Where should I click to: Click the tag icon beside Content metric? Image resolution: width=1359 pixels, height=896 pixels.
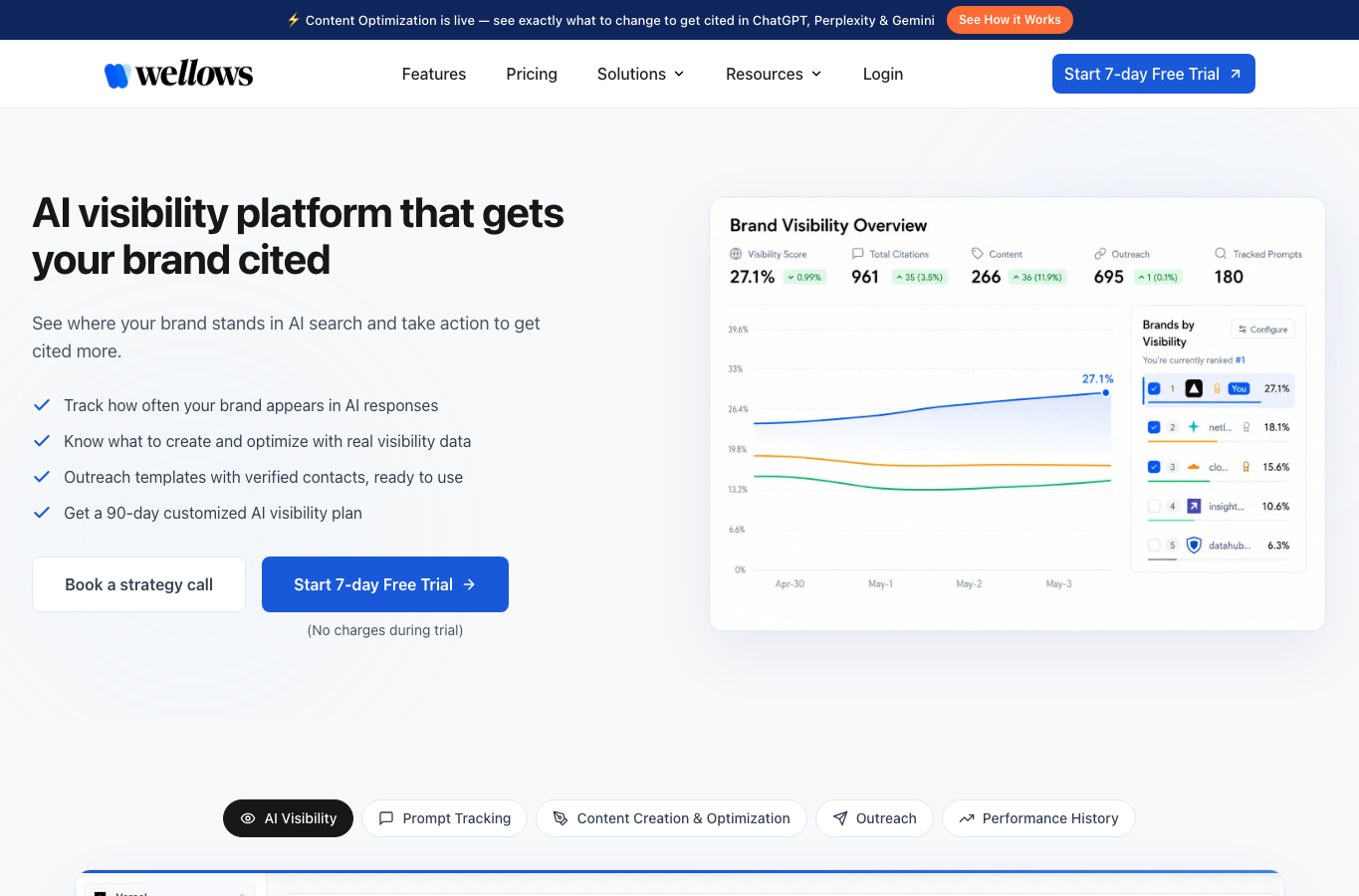(978, 254)
